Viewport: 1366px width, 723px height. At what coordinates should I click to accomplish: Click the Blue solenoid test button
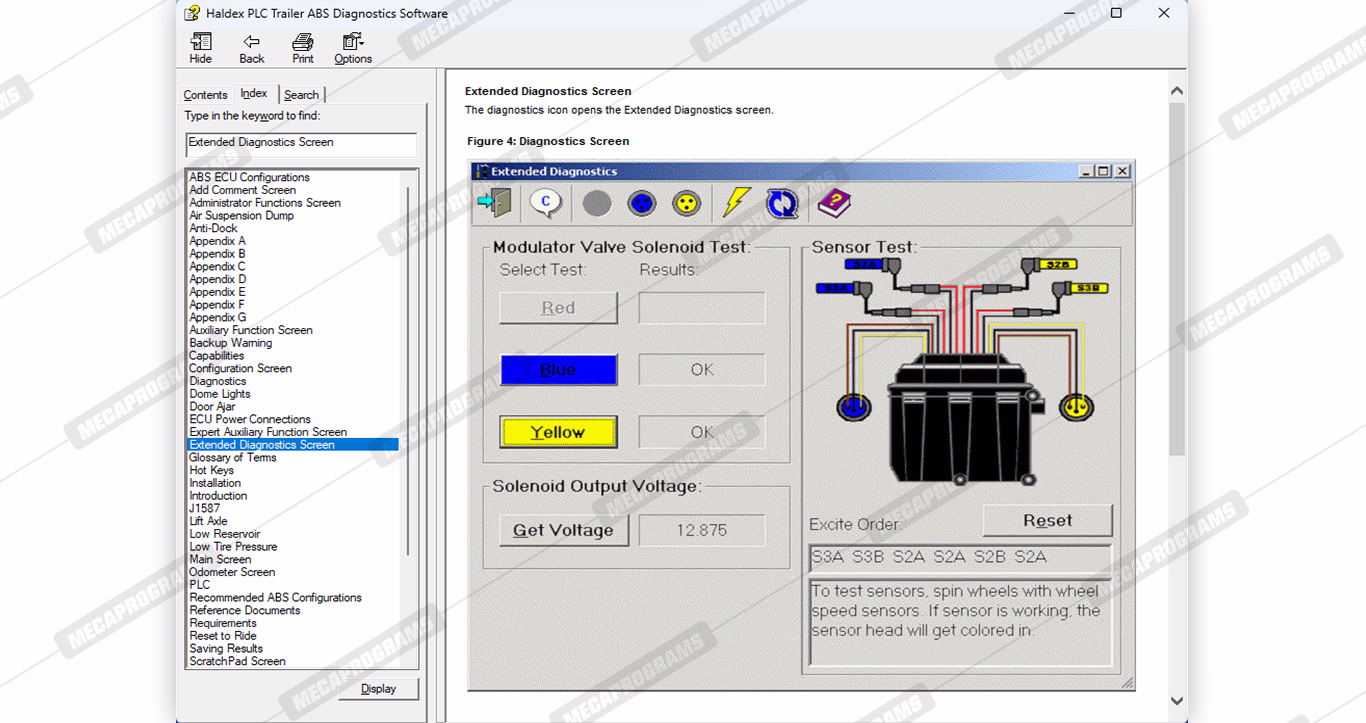(x=558, y=370)
